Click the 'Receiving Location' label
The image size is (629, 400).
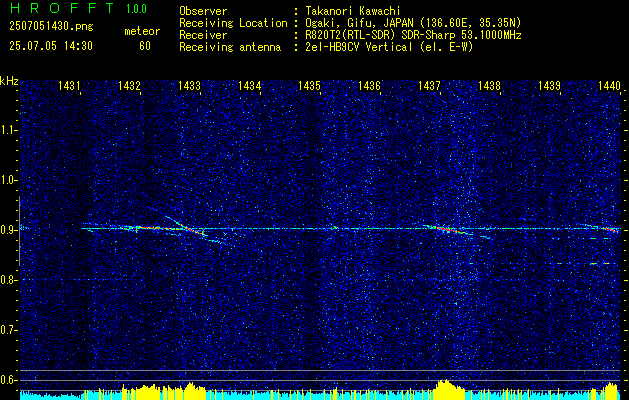[233, 23]
